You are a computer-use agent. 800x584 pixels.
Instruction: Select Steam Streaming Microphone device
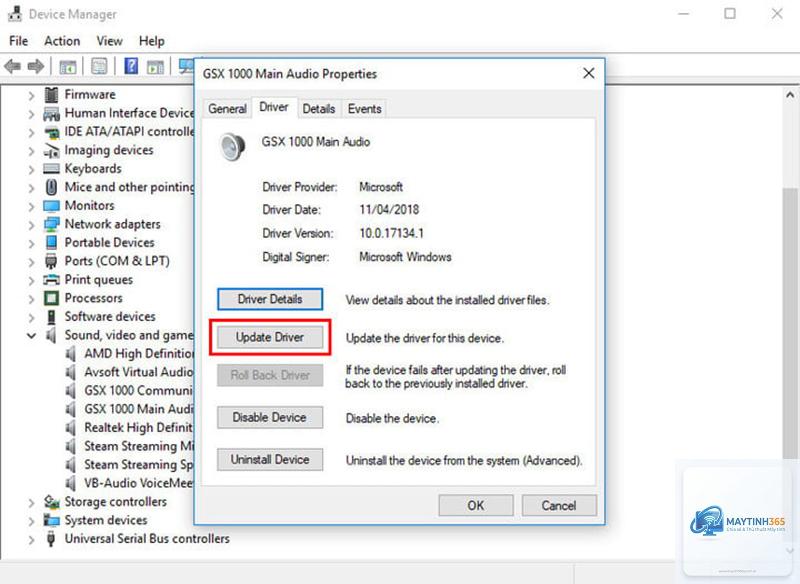139,446
